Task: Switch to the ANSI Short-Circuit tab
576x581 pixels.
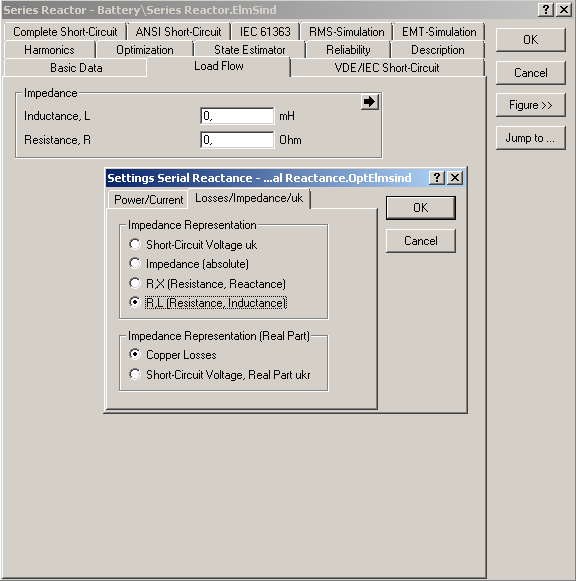Action: 178,32
